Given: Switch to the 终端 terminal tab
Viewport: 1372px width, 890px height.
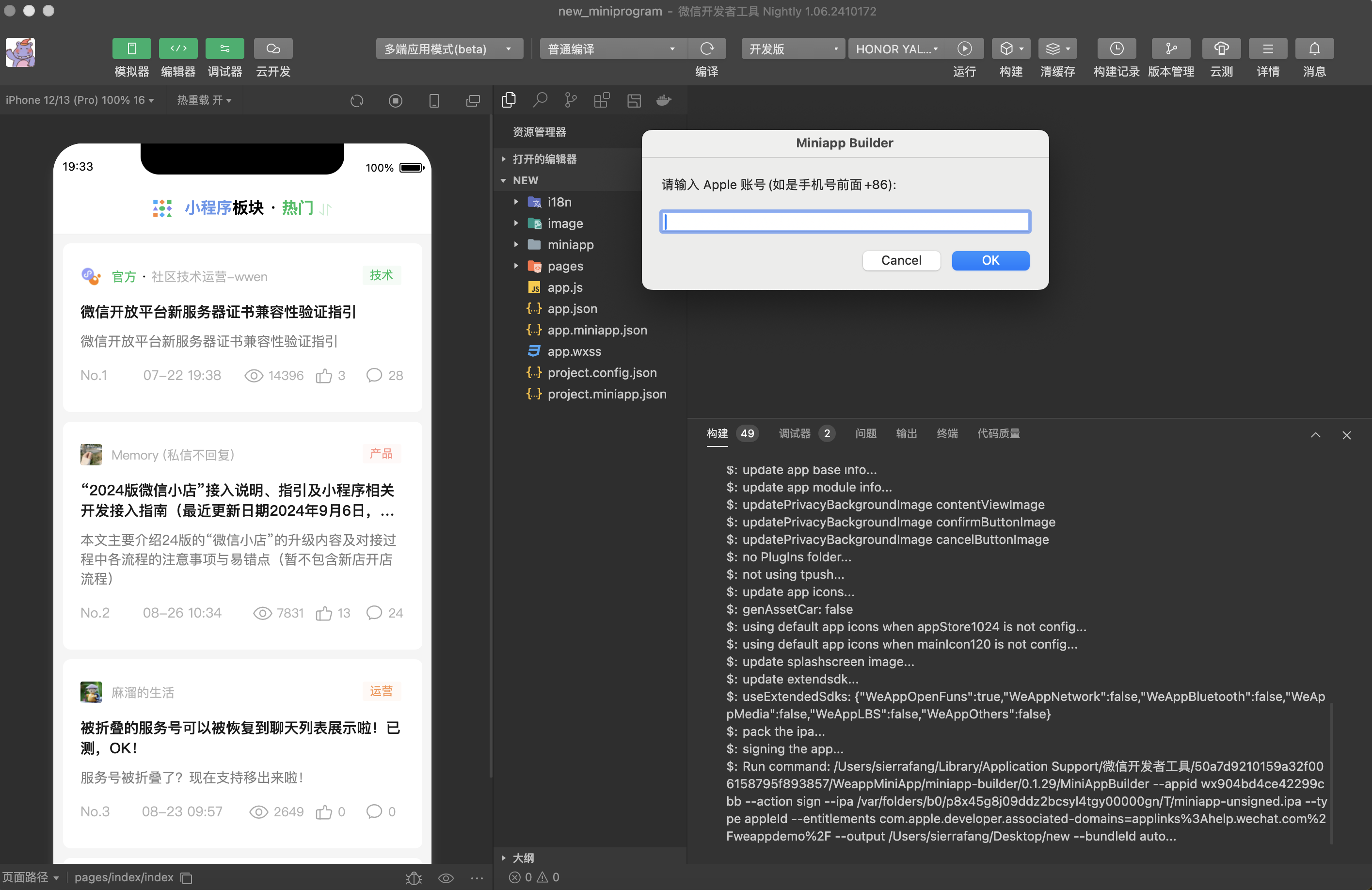Looking at the screenshot, I should click(x=947, y=433).
